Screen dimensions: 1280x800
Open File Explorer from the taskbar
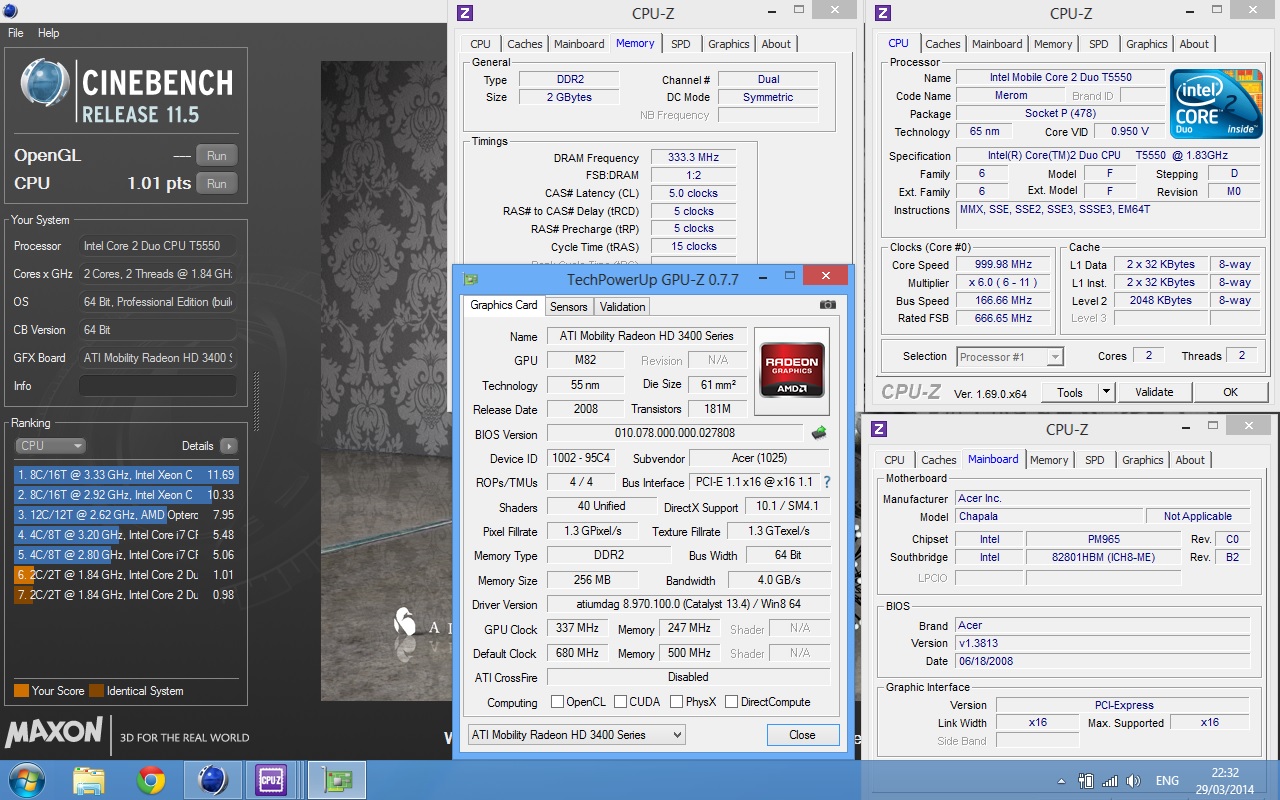(89, 780)
